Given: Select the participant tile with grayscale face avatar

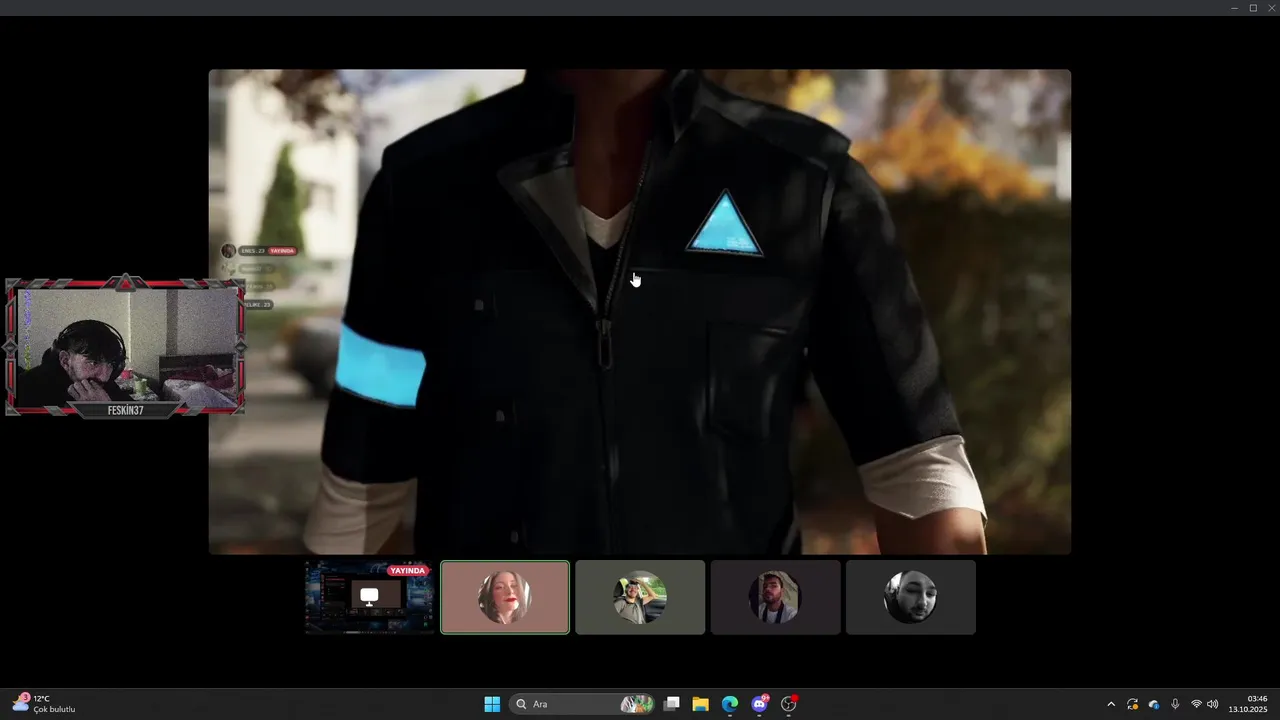Looking at the screenshot, I should pos(910,597).
